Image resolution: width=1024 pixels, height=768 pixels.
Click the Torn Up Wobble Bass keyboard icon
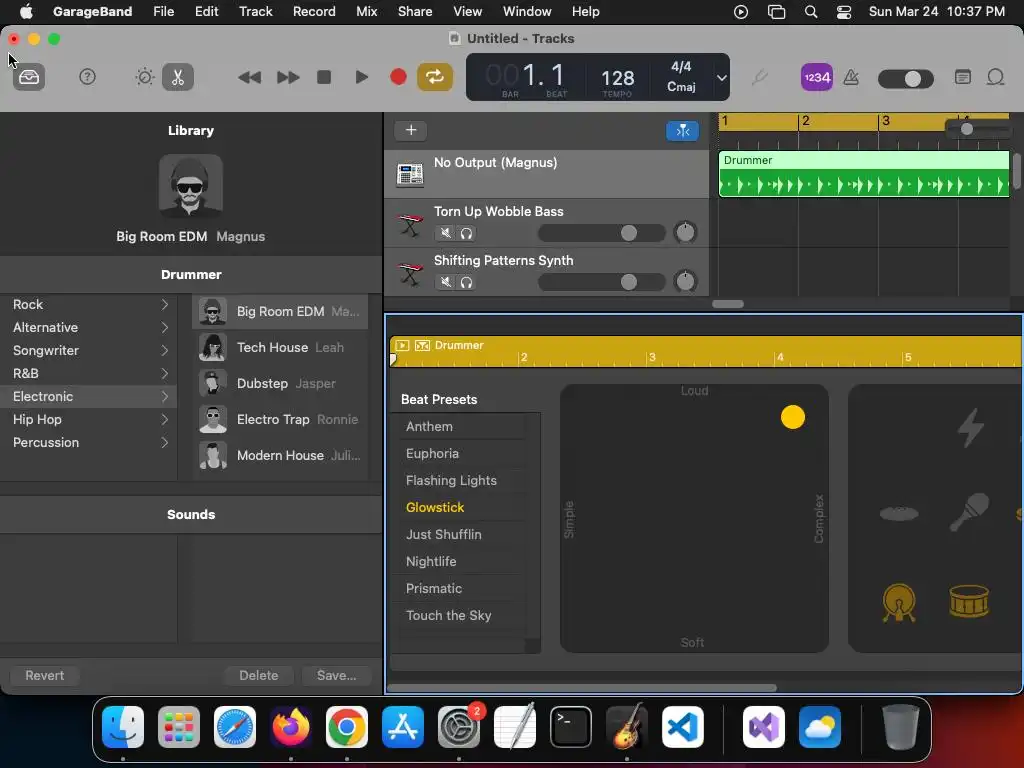click(410, 225)
